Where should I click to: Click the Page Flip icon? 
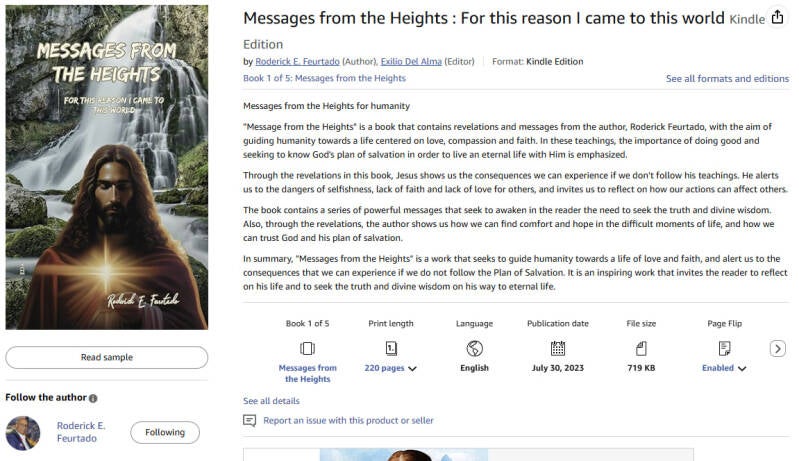click(724, 348)
